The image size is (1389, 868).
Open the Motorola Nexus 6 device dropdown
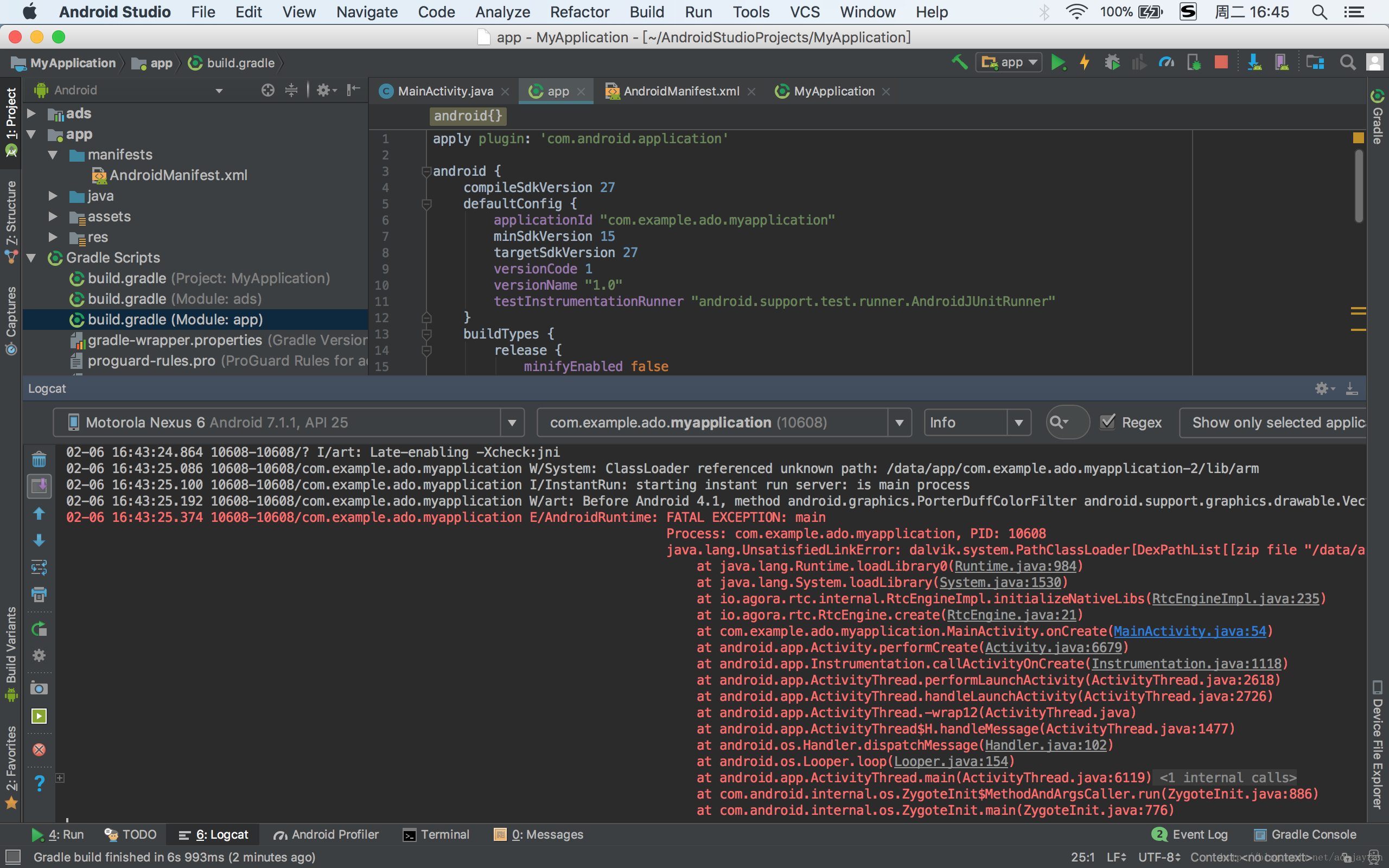click(512, 423)
